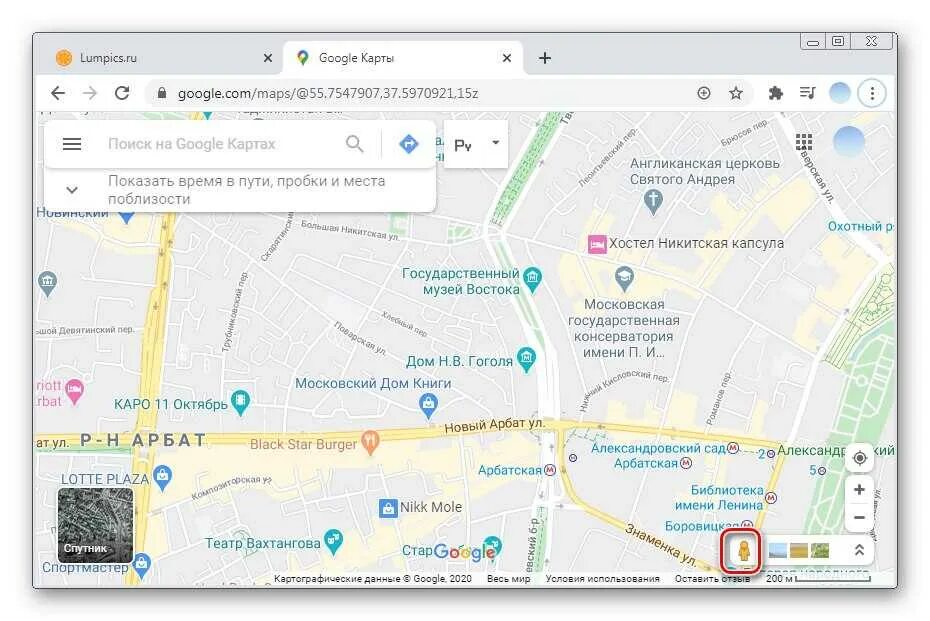930x621 pixels.
Task: Bookmark this page with the star icon
Action: tap(735, 93)
